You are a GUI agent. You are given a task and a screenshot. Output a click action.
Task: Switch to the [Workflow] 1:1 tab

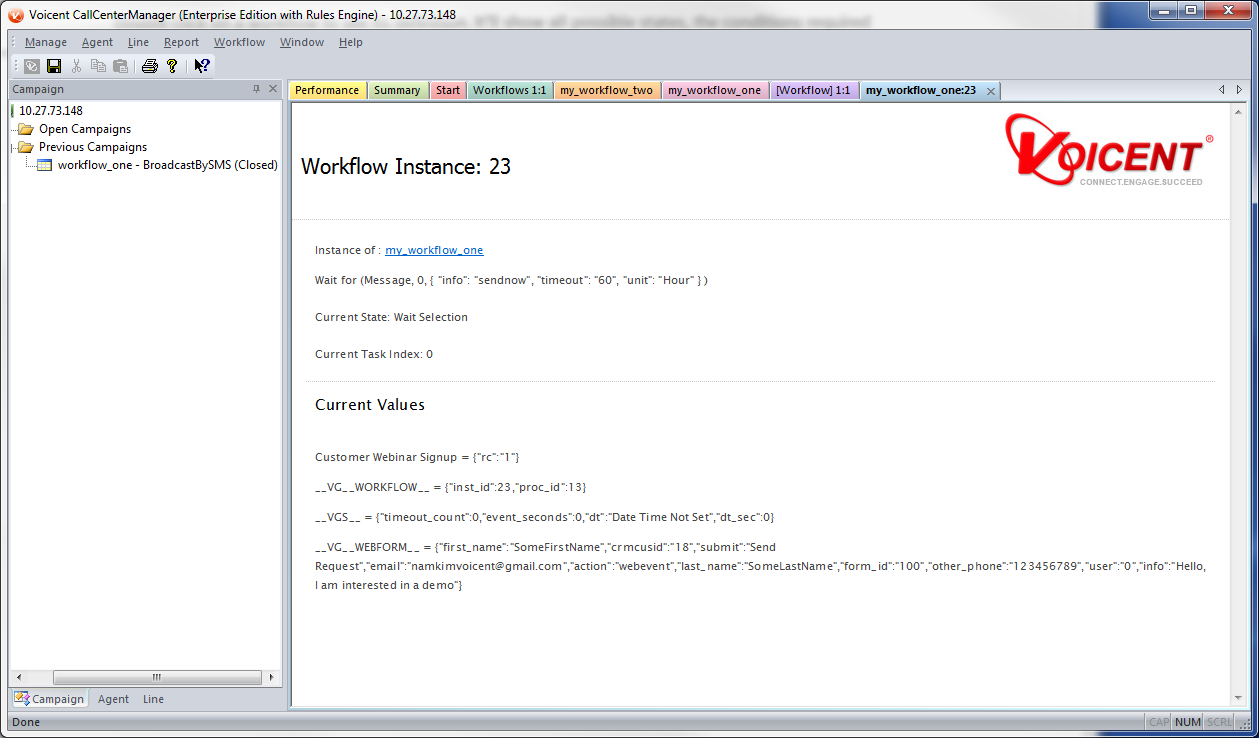pos(813,90)
